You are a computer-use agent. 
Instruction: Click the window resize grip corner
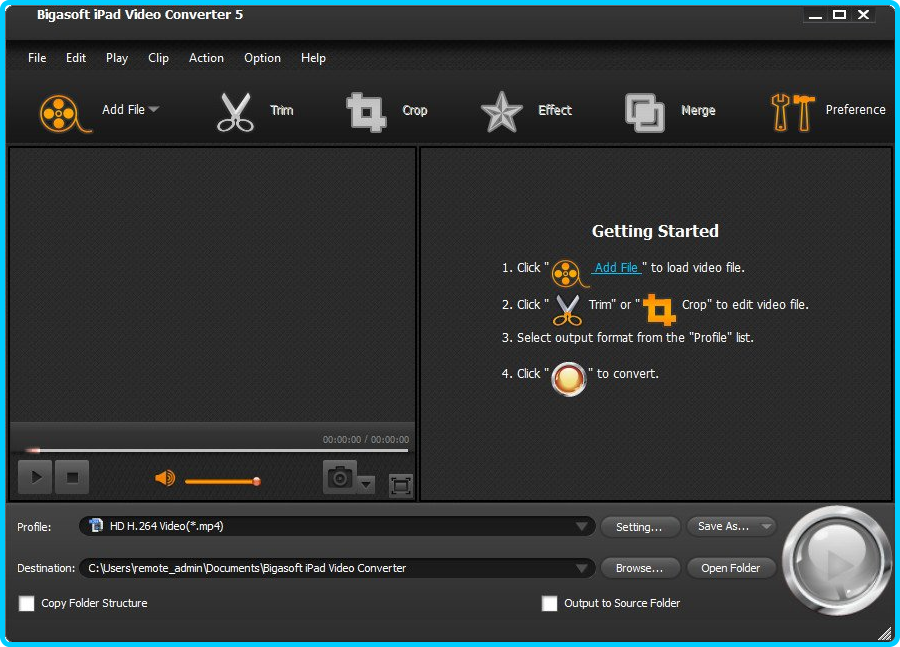885,633
